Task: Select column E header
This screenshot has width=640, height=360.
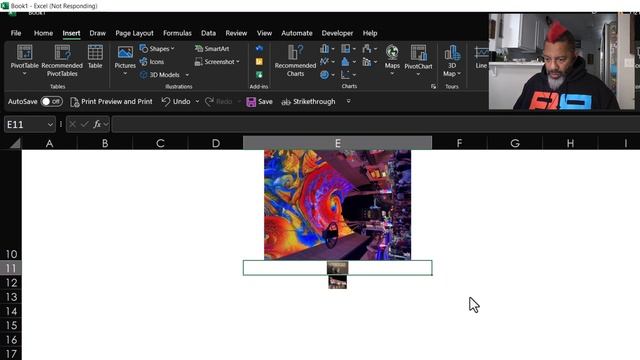Action: pyautogui.click(x=338, y=143)
